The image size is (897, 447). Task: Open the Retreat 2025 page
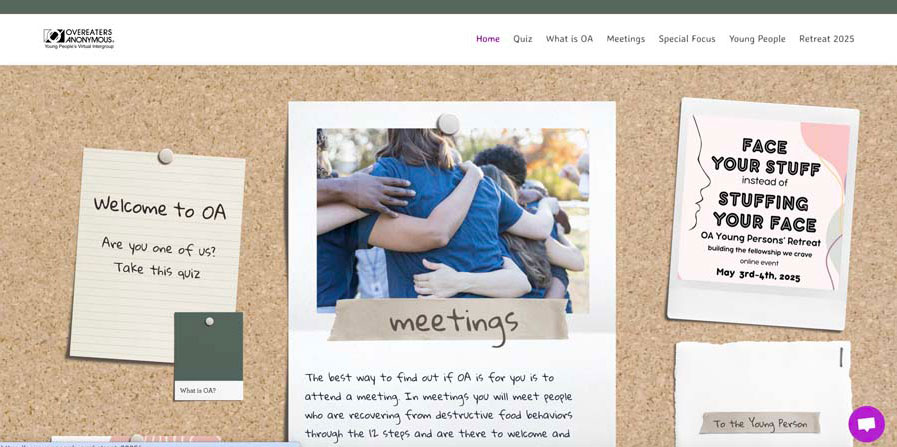click(x=827, y=39)
